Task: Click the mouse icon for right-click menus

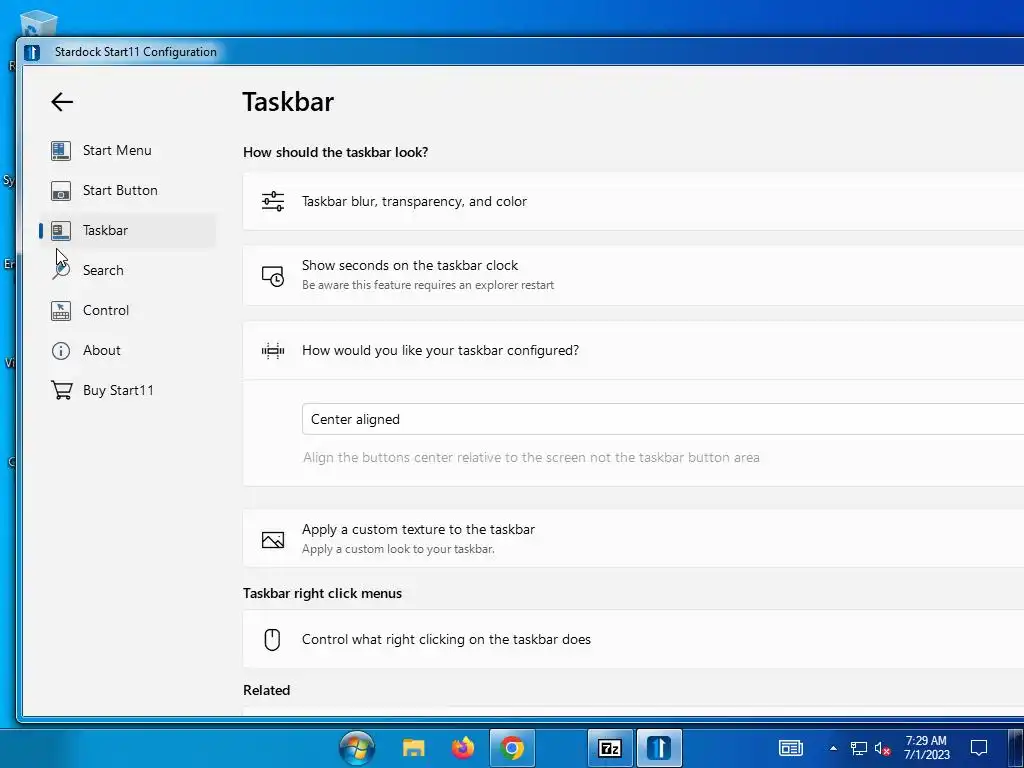Action: coord(272,639)
